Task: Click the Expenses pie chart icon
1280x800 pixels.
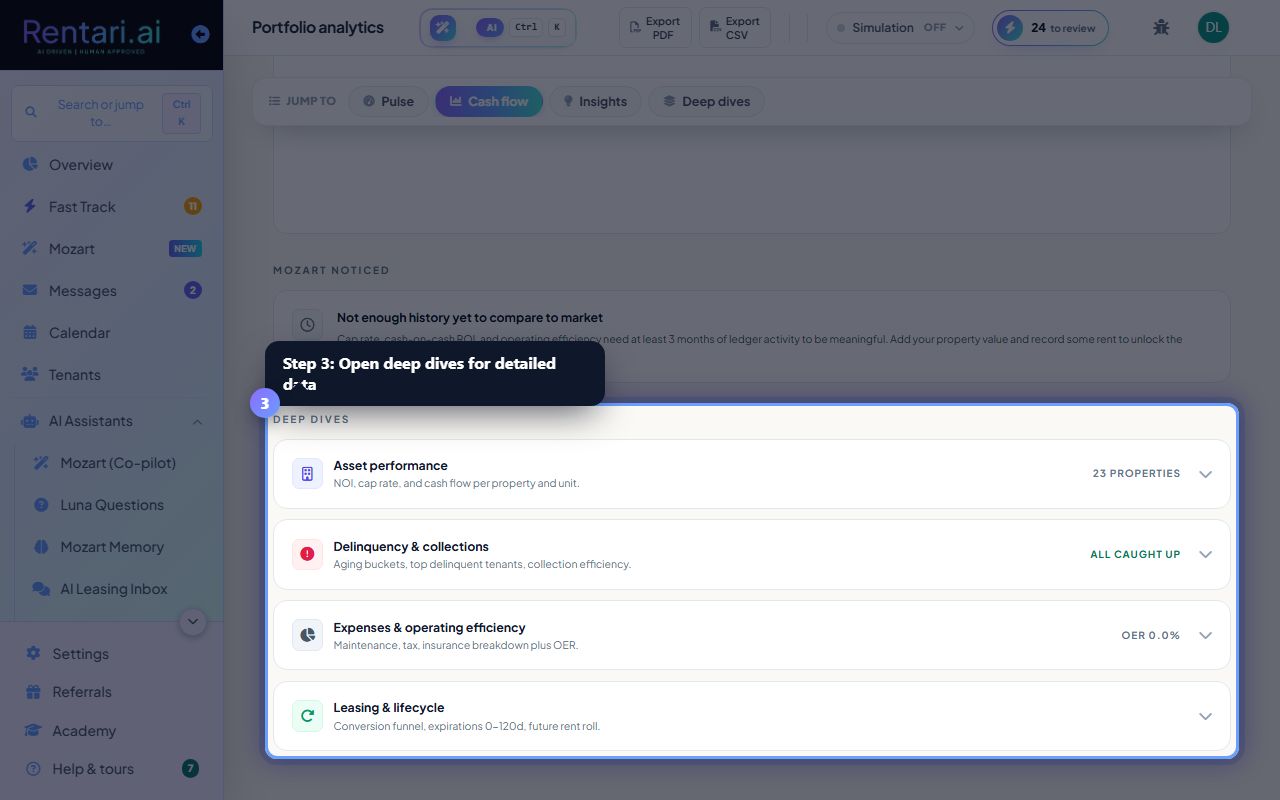Action: (x=307, y=635)
